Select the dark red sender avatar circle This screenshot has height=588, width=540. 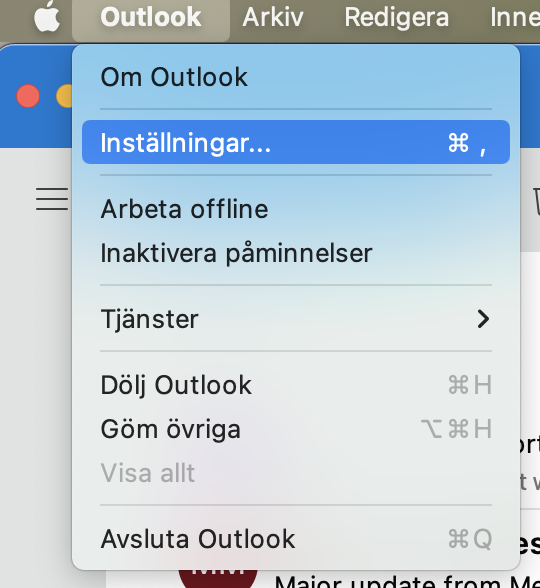click(218, 579)
